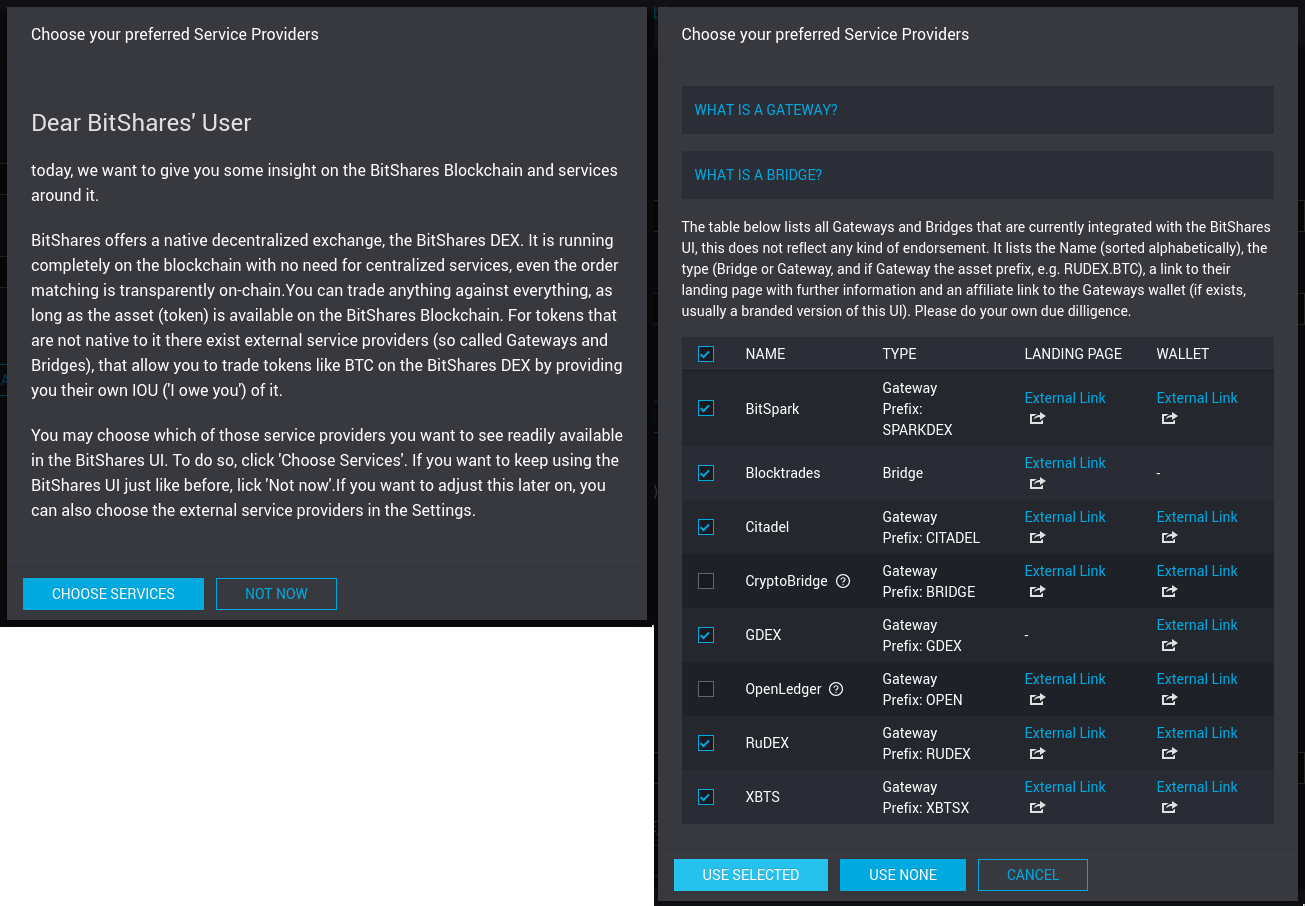The height and width of the screenshot is (906, 1305).
Task: Open Citadel wallet External Link
Action: 1197,517
